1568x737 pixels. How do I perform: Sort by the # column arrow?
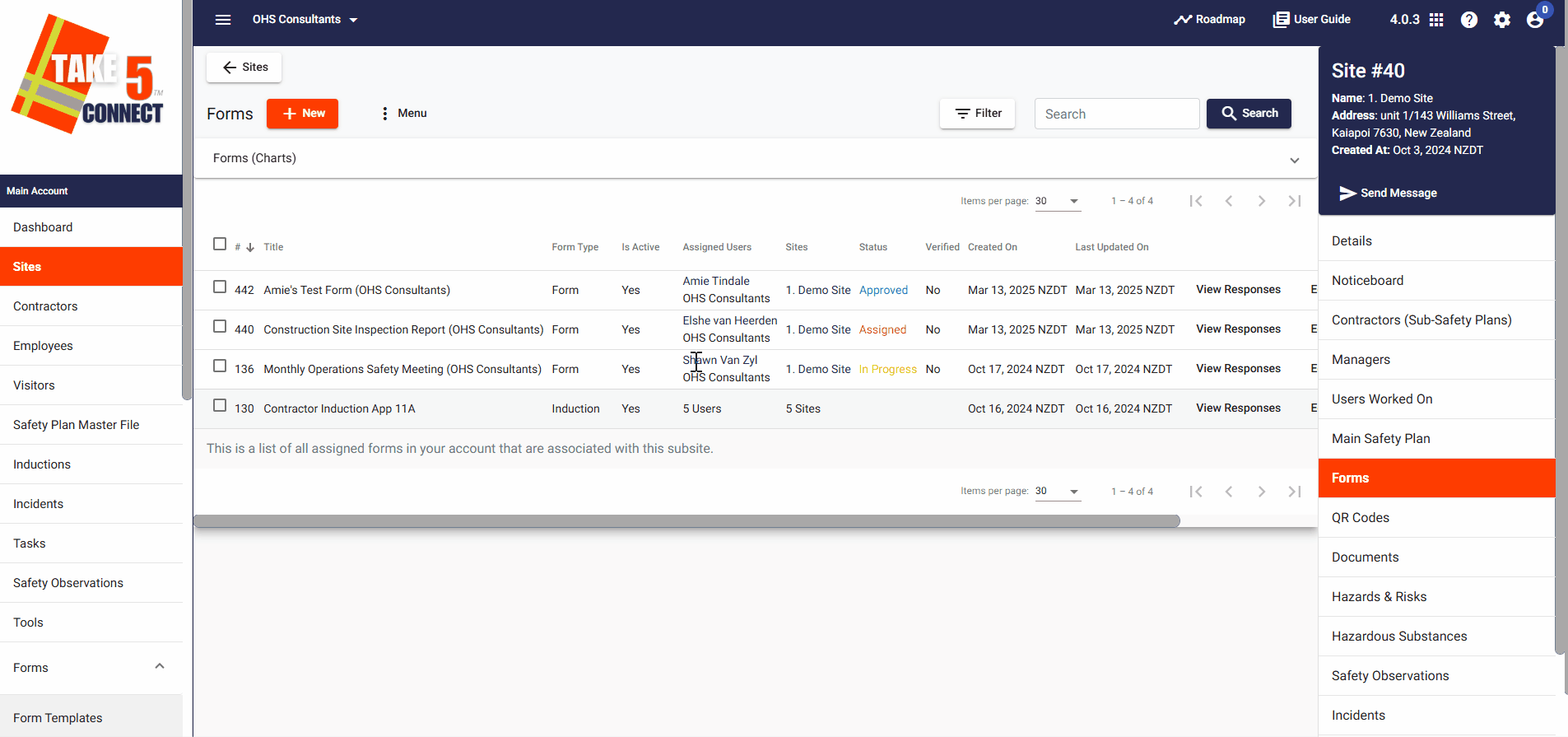(250, 247)
